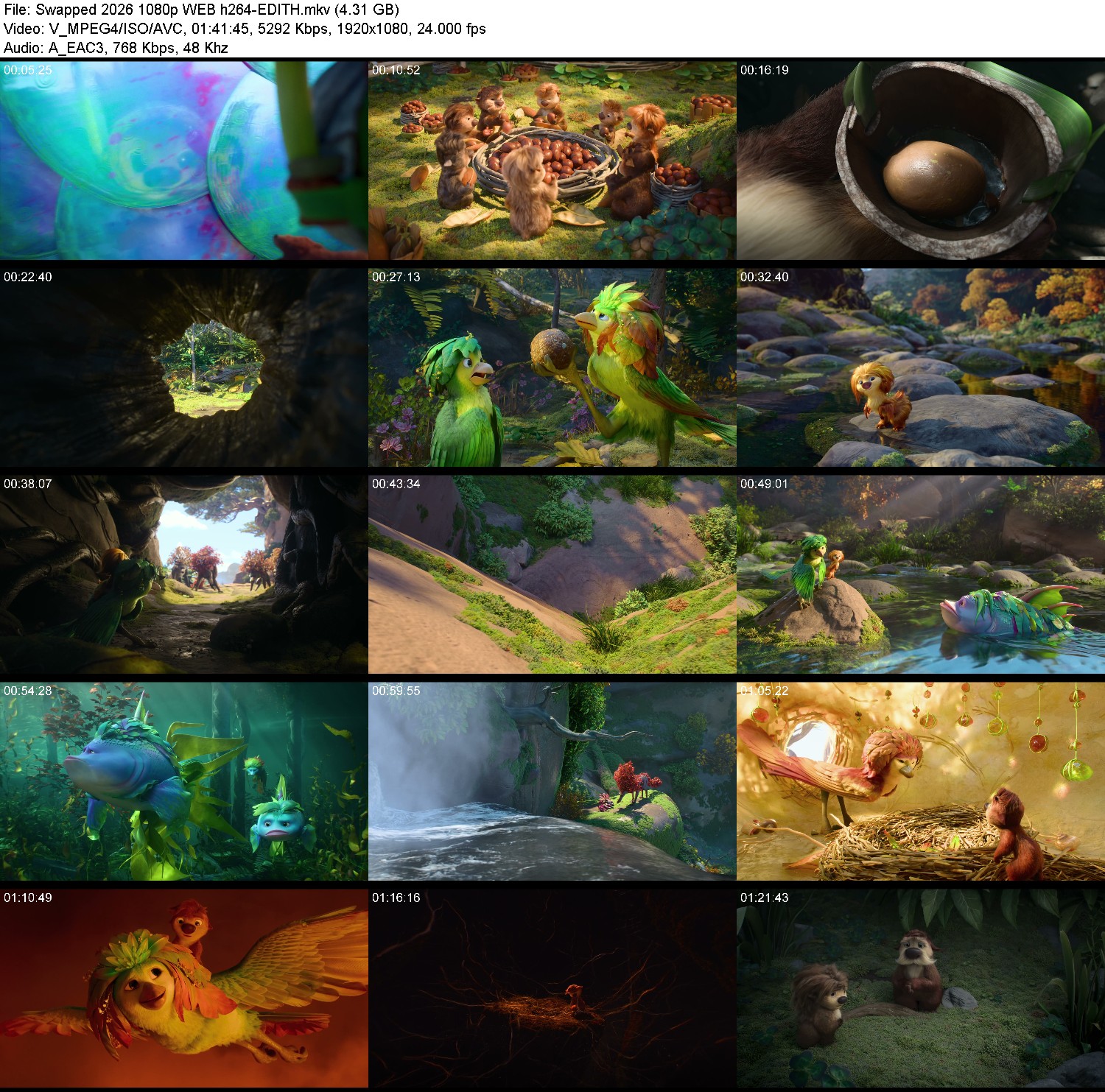Click the timestamp label '00:16:19'
The width and height of the screenshot is (1105, 1092).
click(x=765, y=70)
